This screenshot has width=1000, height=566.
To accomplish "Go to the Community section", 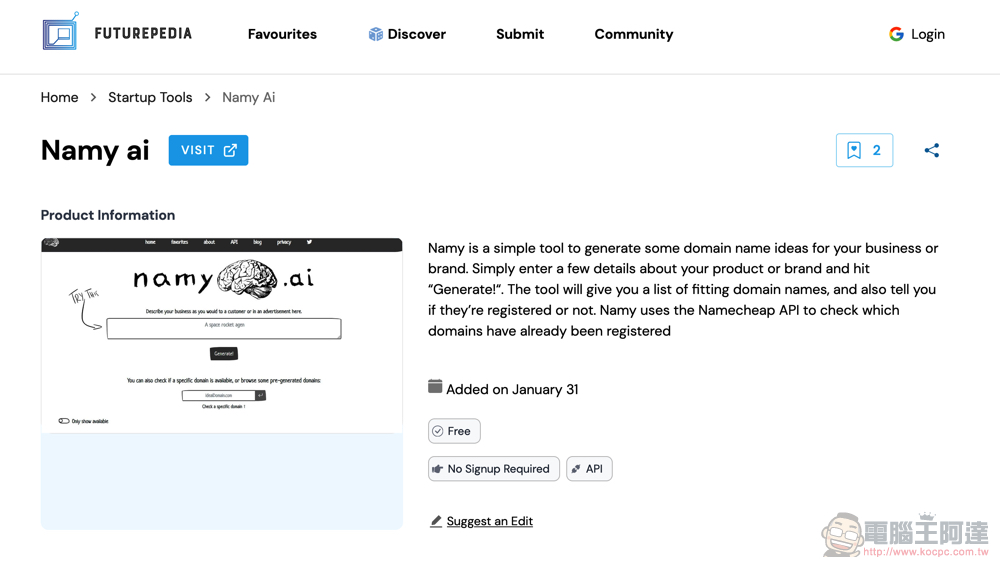I will click(633, 34).
